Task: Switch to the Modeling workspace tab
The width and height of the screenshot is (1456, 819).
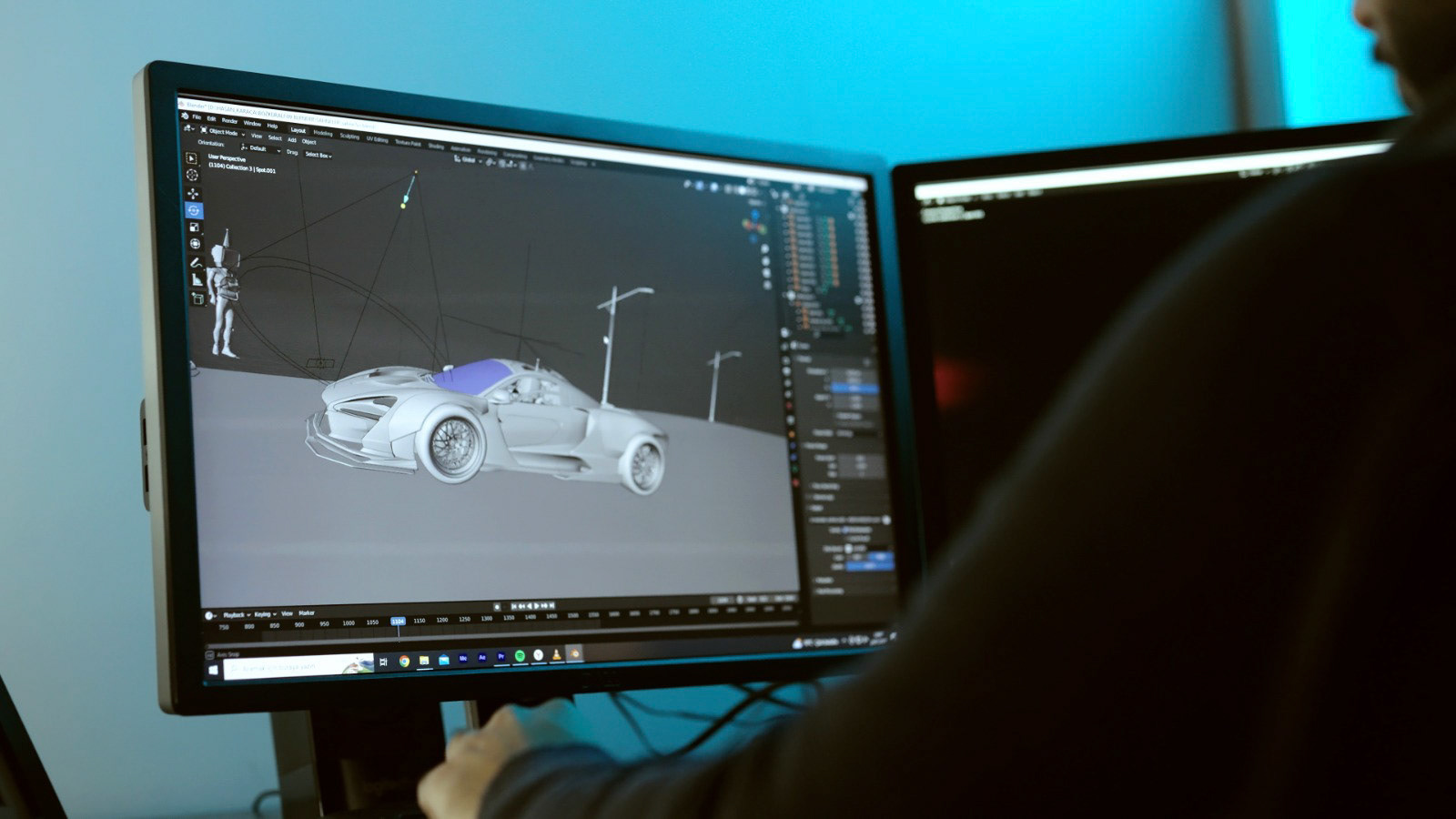Action: [323, 133]
